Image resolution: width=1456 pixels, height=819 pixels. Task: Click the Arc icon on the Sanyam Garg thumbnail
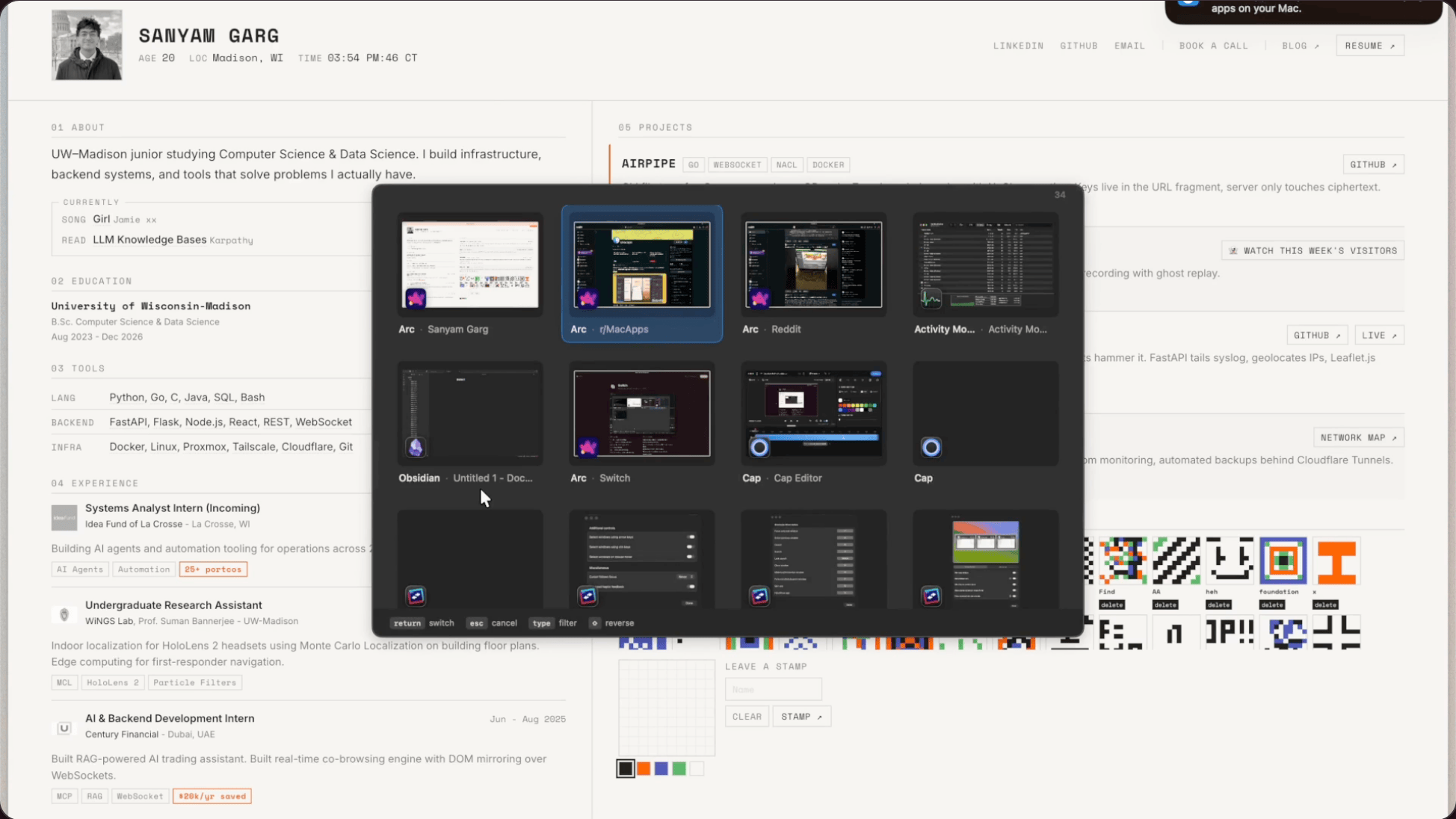(416, 299)
